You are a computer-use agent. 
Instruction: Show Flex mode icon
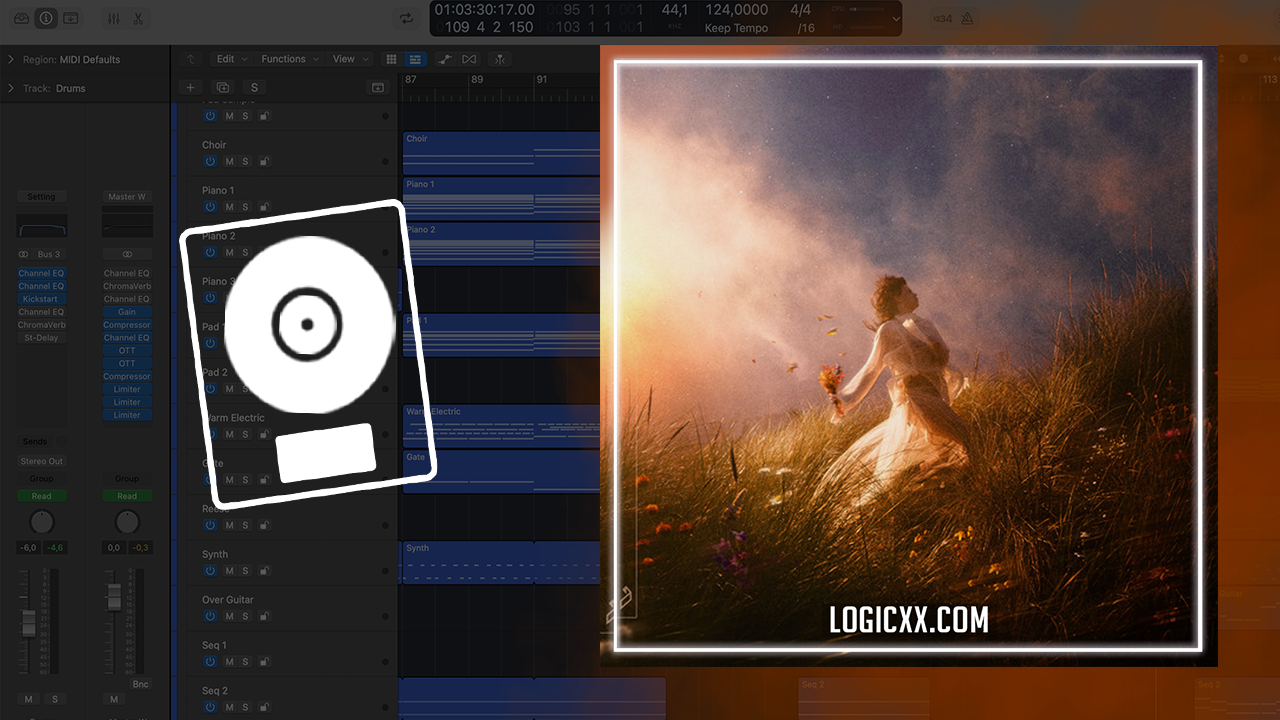469,59
